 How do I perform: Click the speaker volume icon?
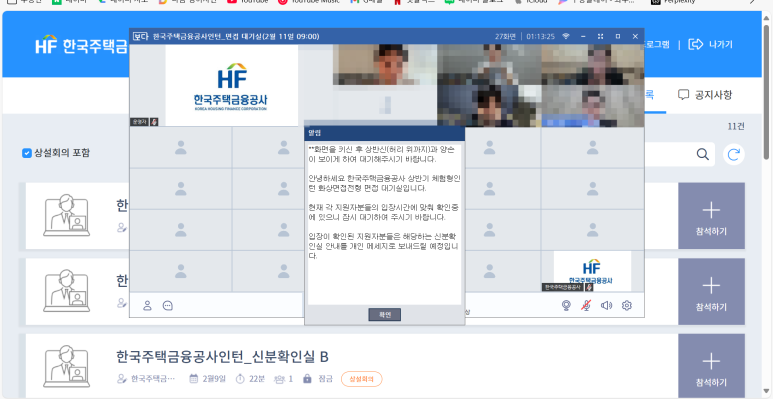coord(606,305)
